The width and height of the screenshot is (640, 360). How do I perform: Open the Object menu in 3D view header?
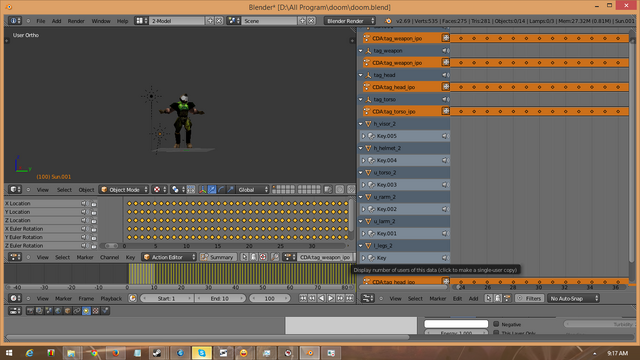pos(86,190)
